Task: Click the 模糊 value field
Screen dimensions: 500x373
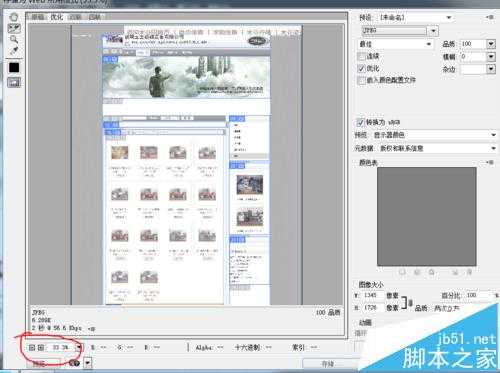Action: point(473,57)
